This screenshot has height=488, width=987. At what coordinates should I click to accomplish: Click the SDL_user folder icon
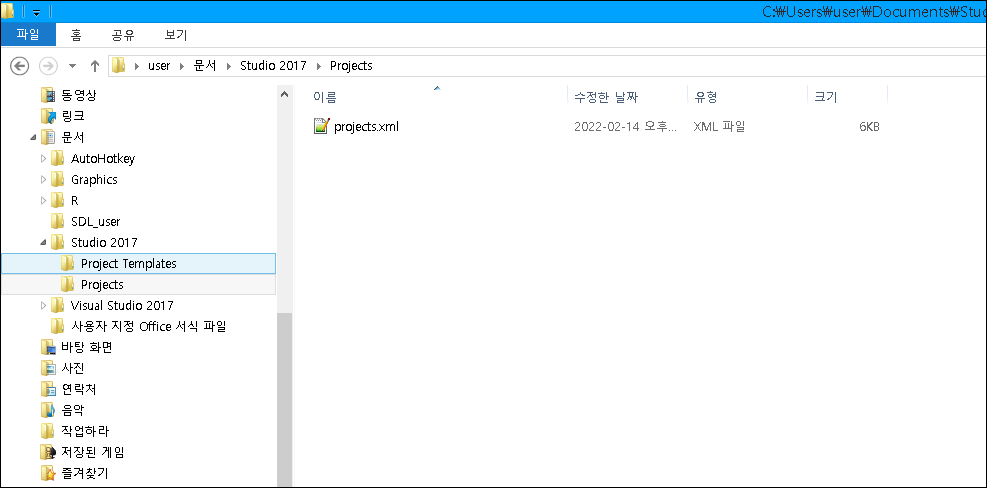[x=58, y=222]
